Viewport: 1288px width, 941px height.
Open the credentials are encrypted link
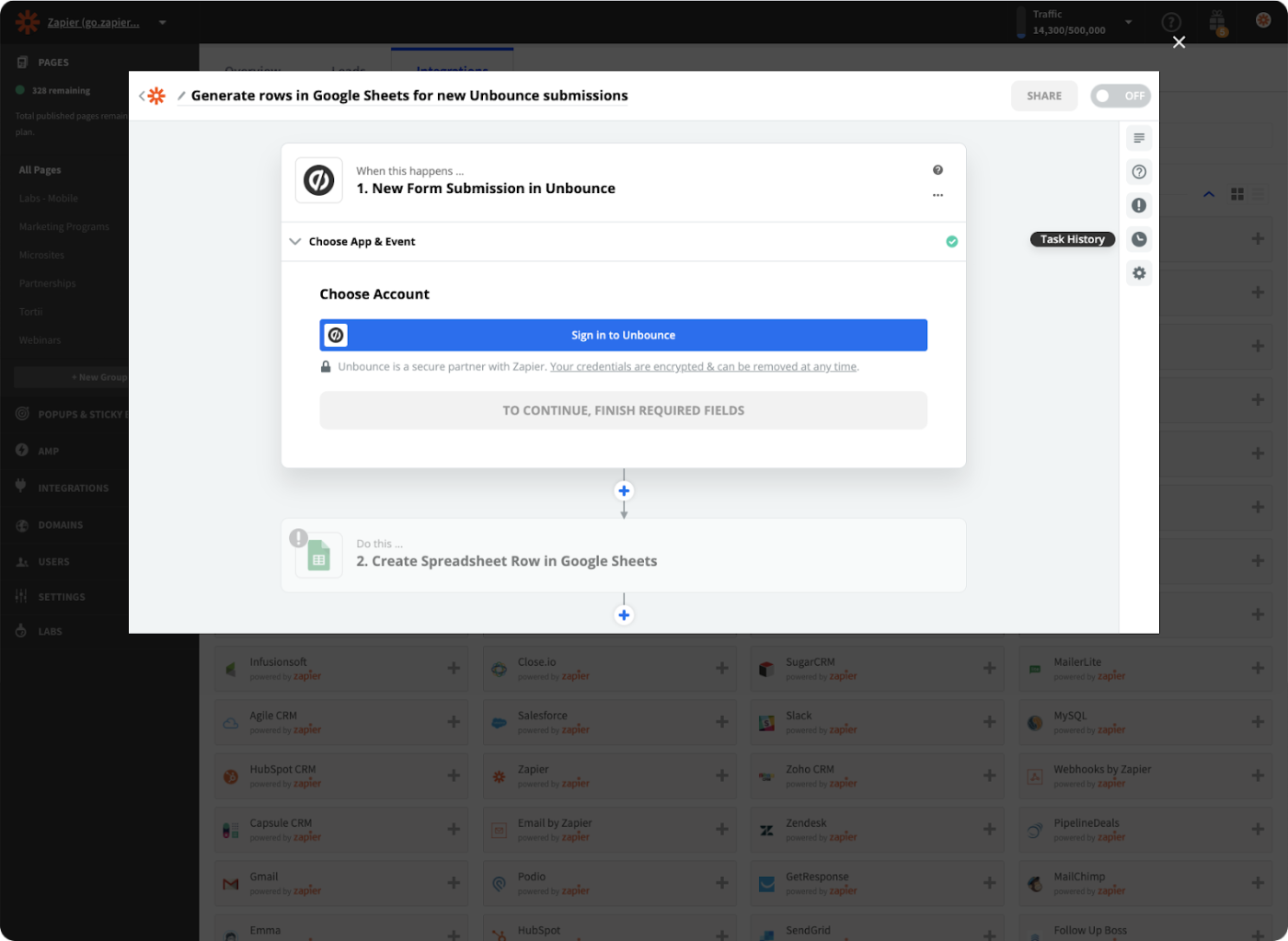click(x=704, y=367)
